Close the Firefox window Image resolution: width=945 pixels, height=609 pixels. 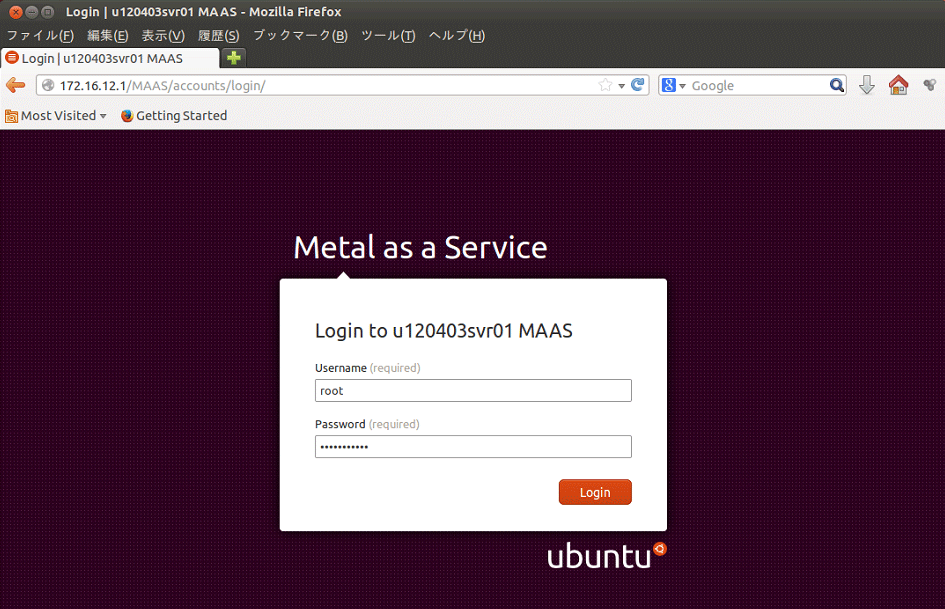click(x=16, y=12)
